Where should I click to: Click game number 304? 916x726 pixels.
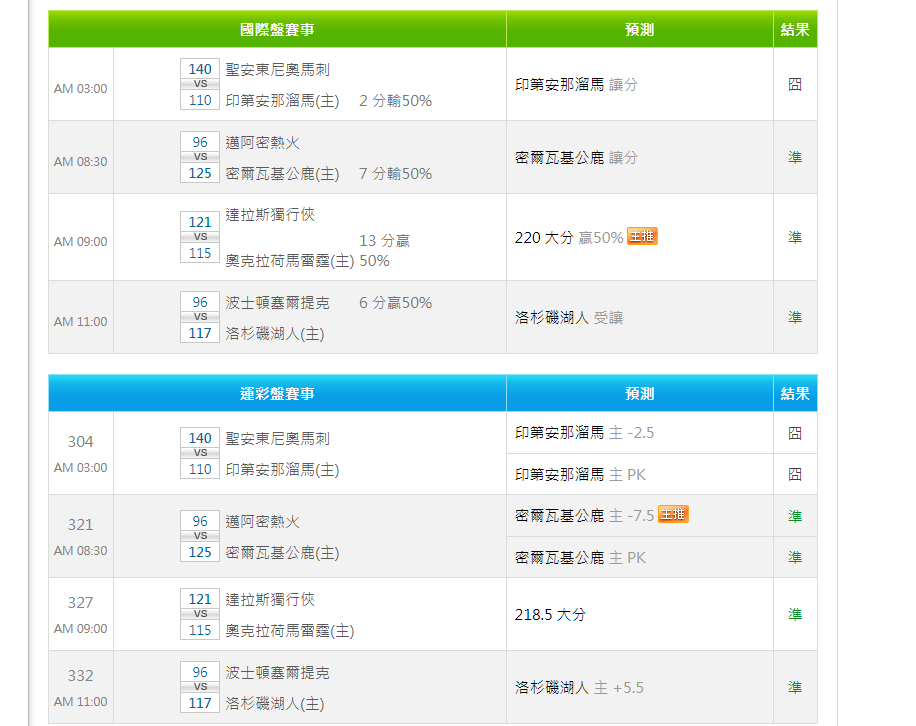81,442
